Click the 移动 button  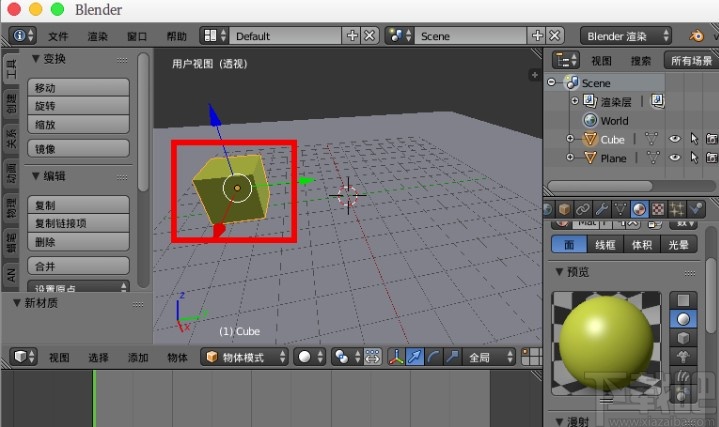click(x=78, y=87)
